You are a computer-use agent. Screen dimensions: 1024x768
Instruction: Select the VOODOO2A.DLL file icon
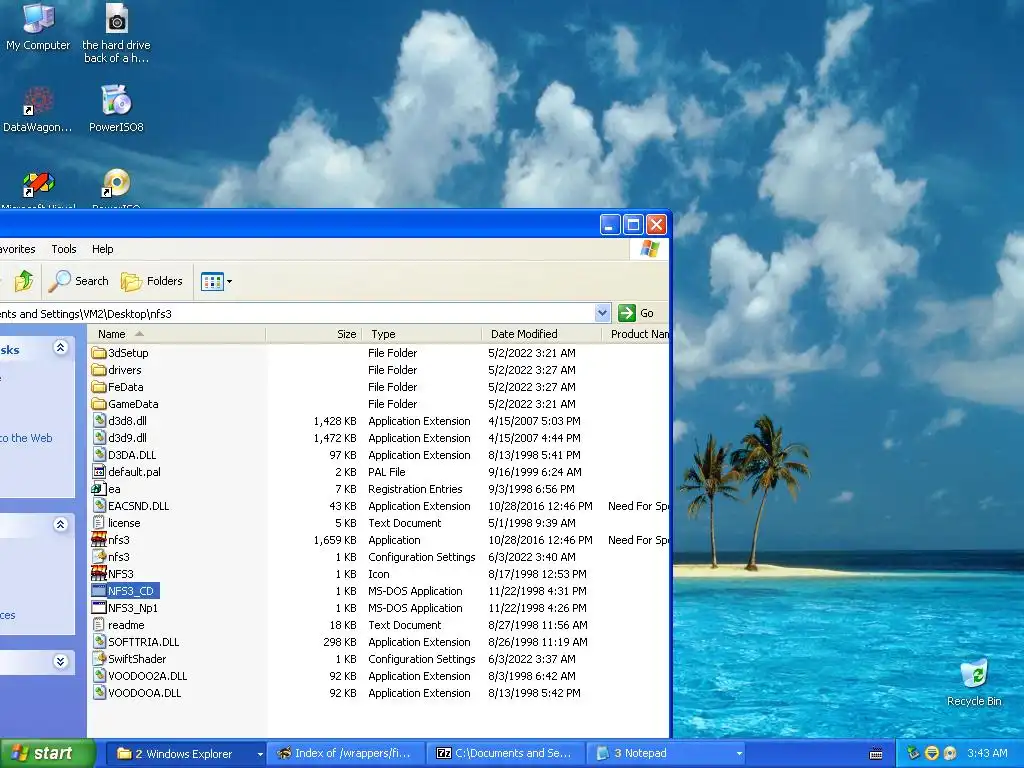[x=99, y=676]
